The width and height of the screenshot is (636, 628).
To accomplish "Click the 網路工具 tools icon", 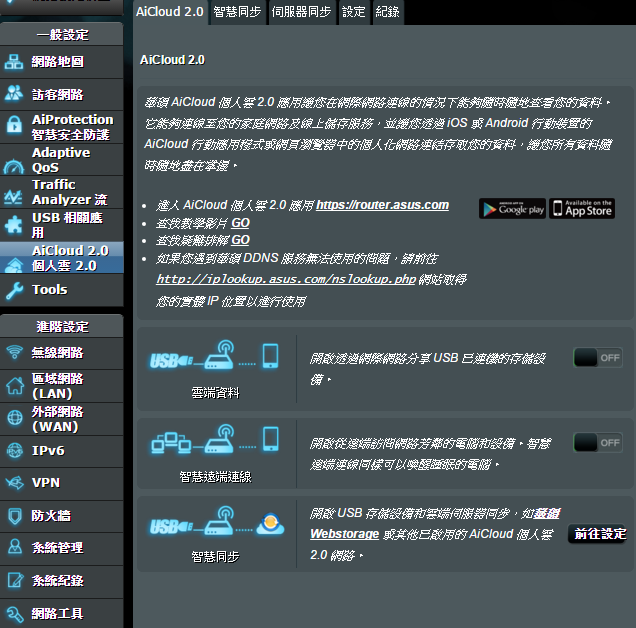I will (x=15, y=614).
